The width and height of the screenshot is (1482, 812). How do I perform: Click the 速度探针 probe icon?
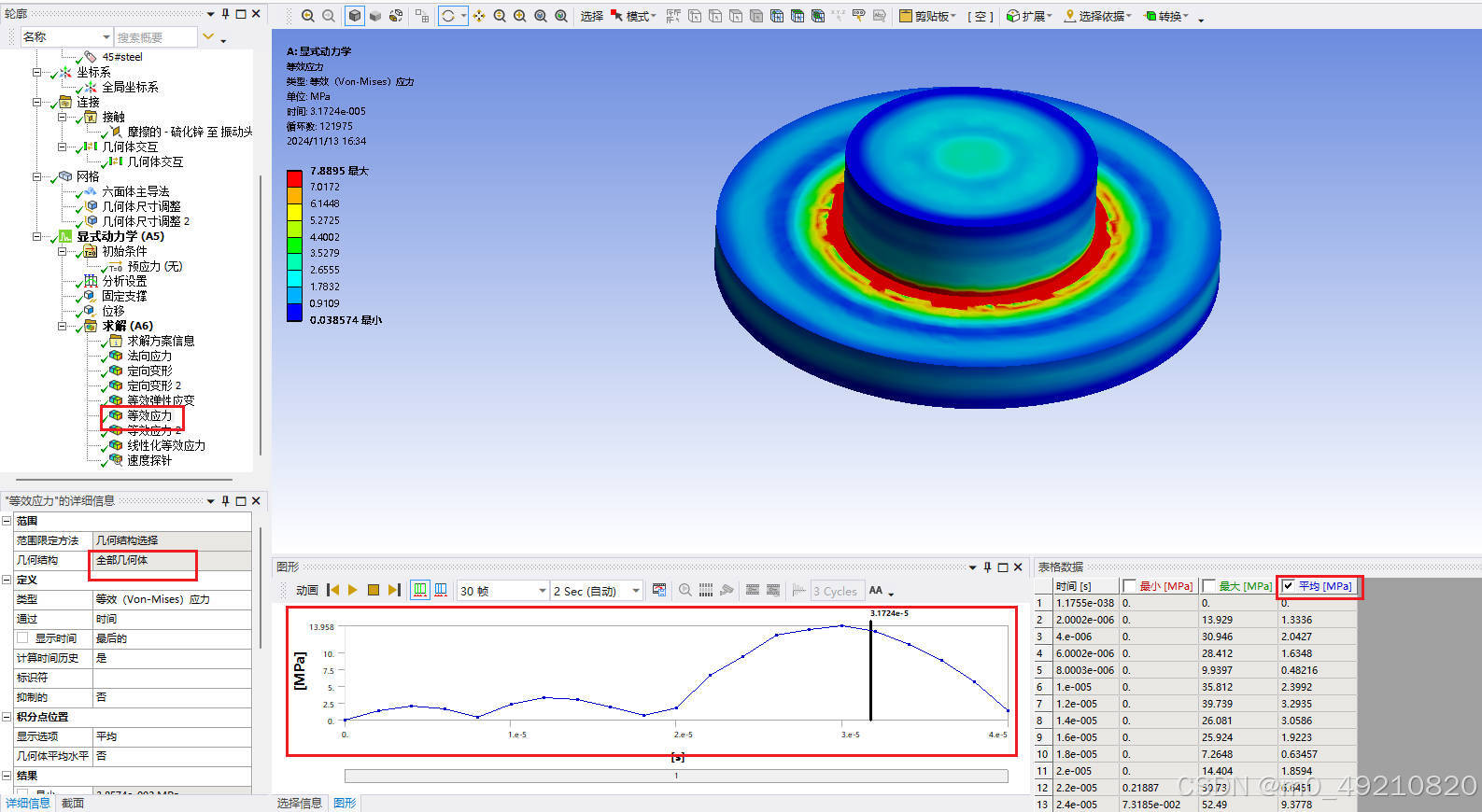tap(116, 460)
